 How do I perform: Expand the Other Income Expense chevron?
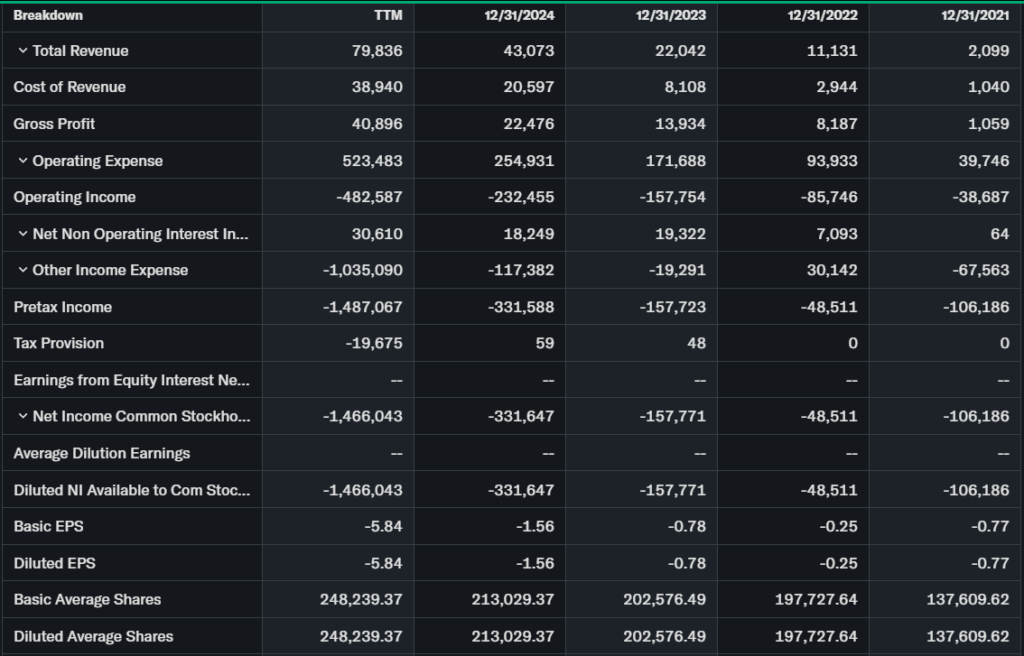22,270
